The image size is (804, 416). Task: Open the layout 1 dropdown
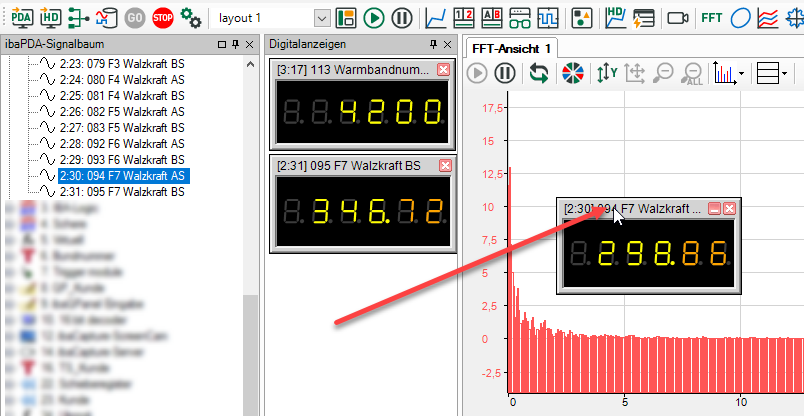pyautogui.click(x=321, y=18)
